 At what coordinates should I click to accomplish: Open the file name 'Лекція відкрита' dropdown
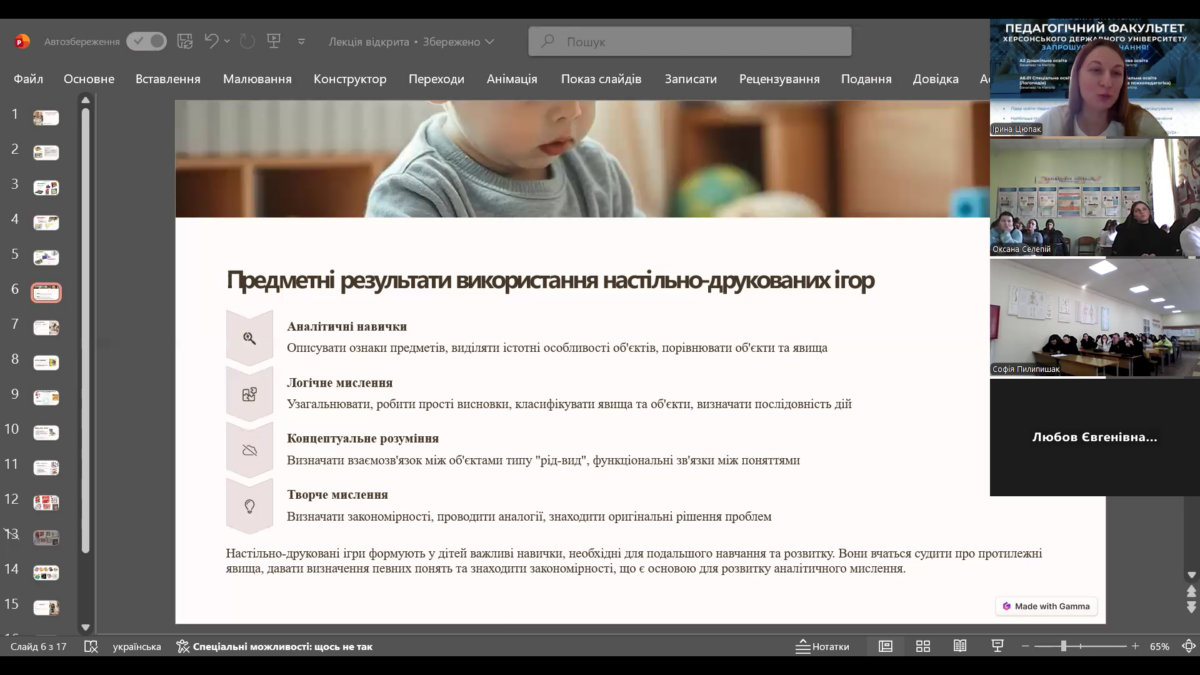[411, 42]
